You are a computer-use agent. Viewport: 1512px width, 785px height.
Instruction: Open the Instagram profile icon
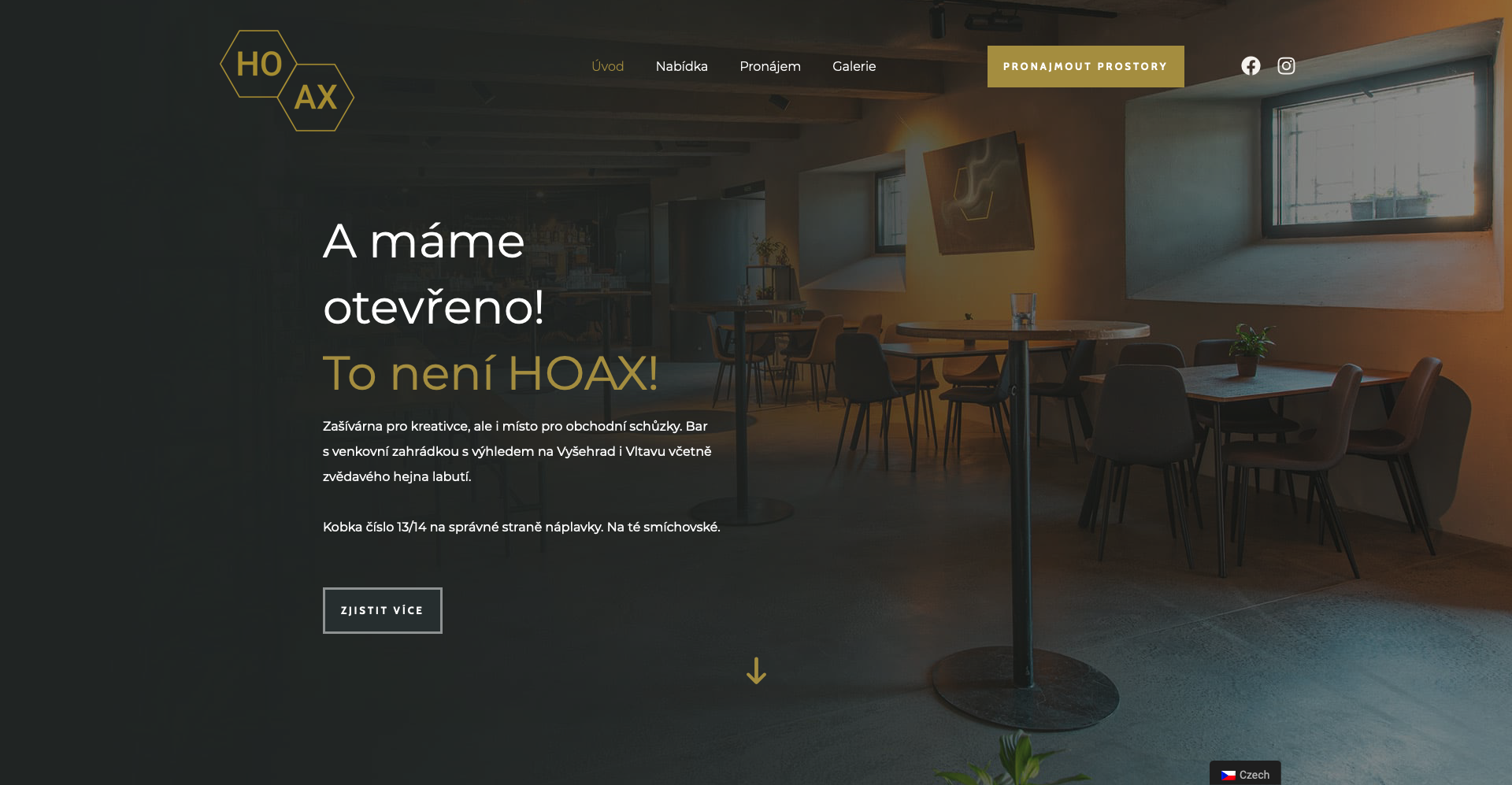point(1286,66)
